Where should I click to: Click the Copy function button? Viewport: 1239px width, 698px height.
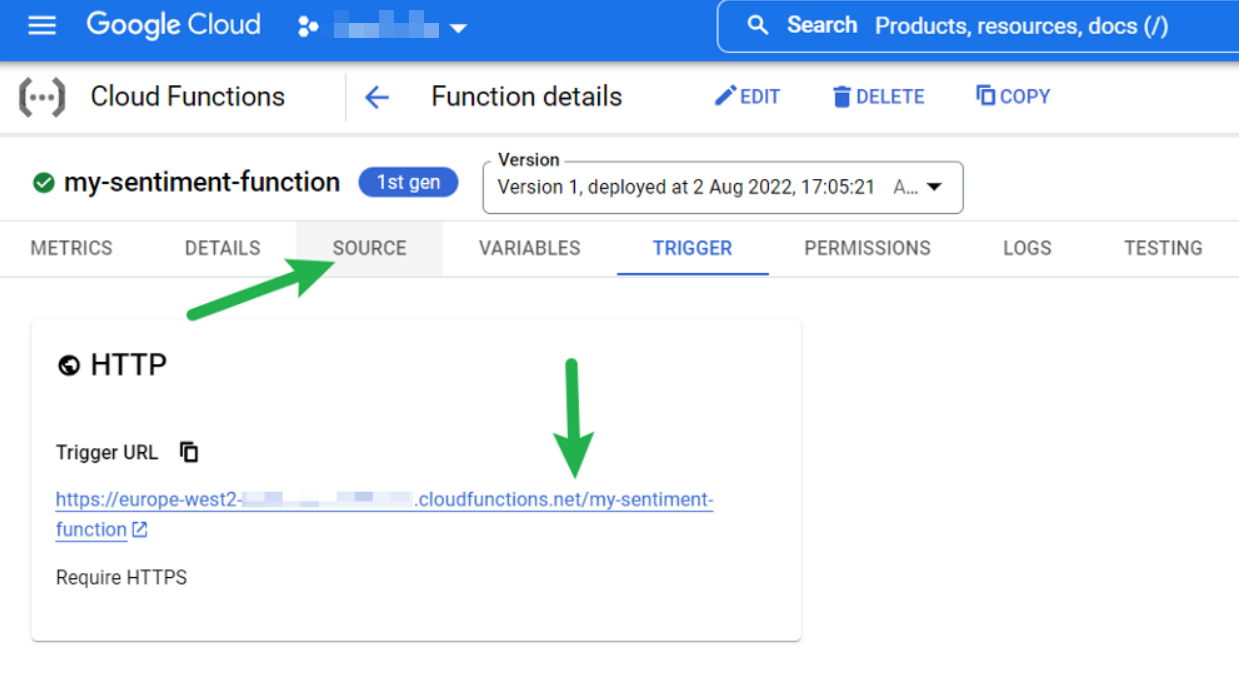pyautogui.click(x=1013, y=97)
